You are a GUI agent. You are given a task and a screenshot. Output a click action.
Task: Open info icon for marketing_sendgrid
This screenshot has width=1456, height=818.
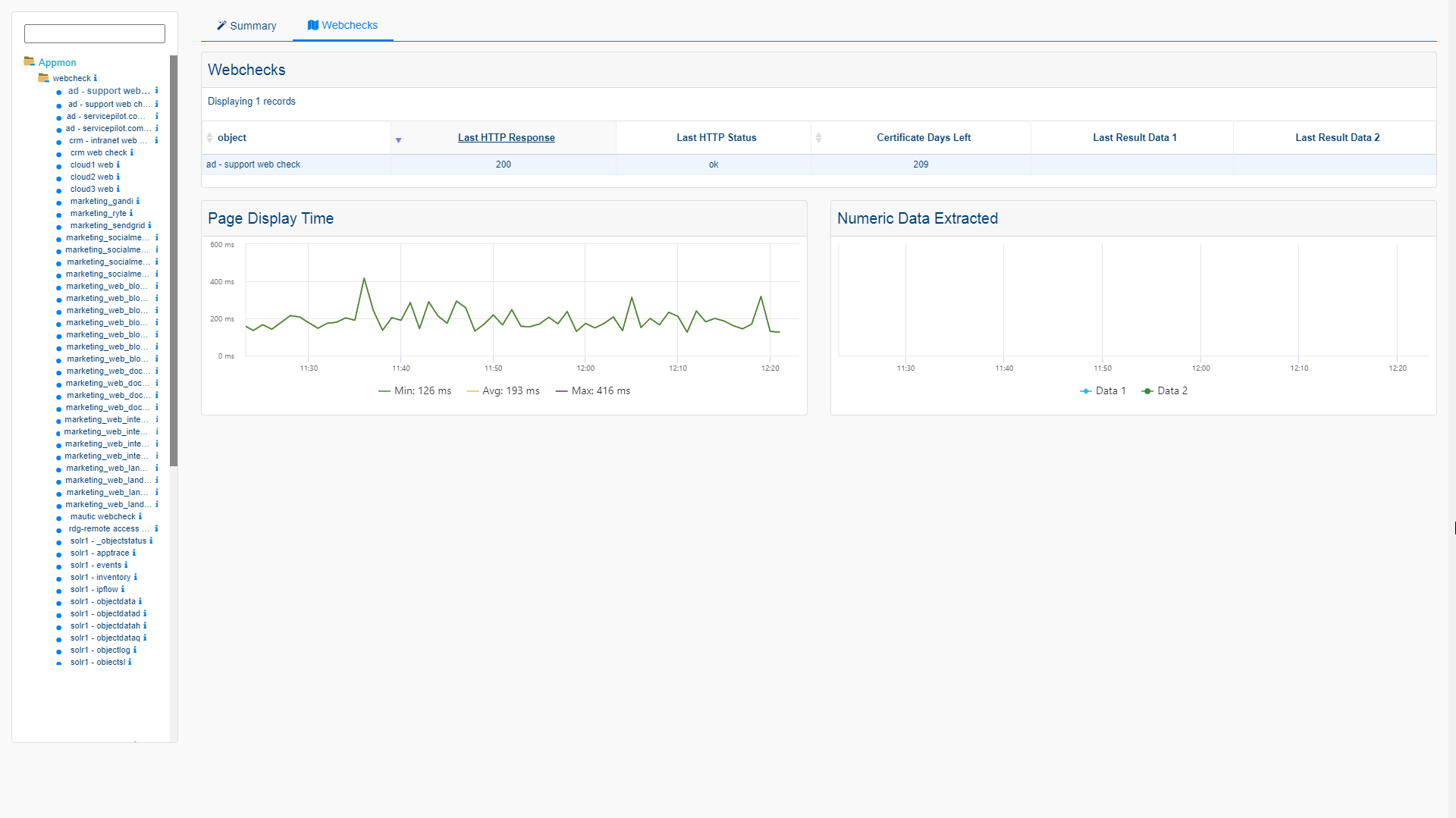[149, 225]
